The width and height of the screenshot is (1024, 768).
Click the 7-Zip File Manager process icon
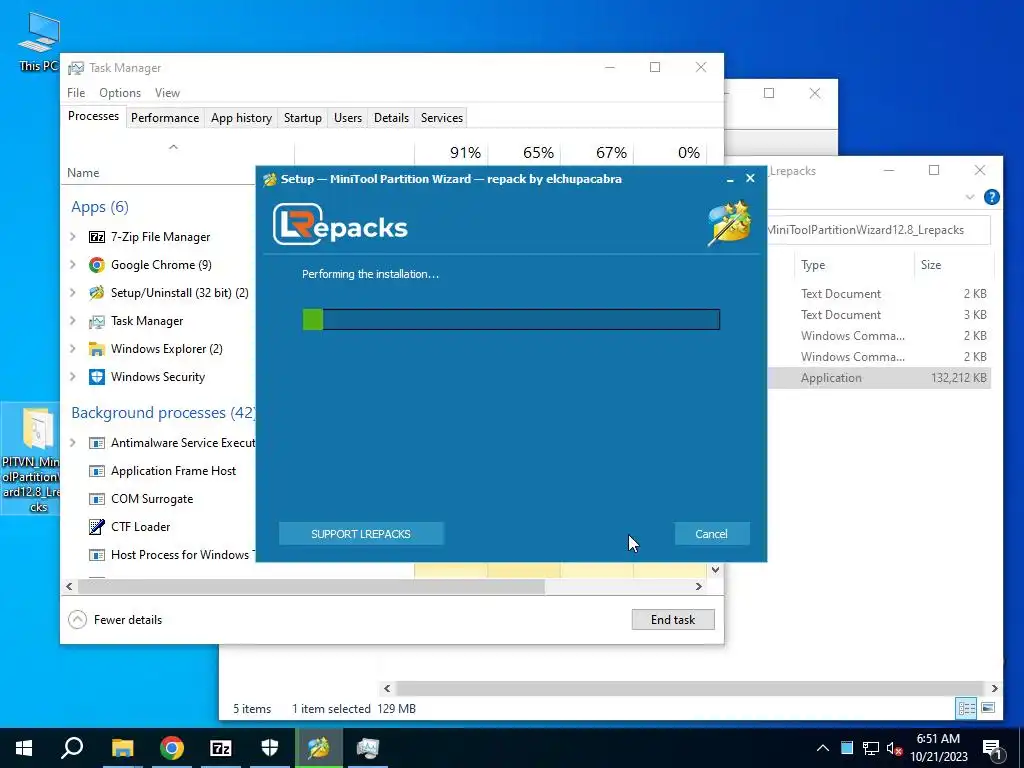[x=97, y=236]
